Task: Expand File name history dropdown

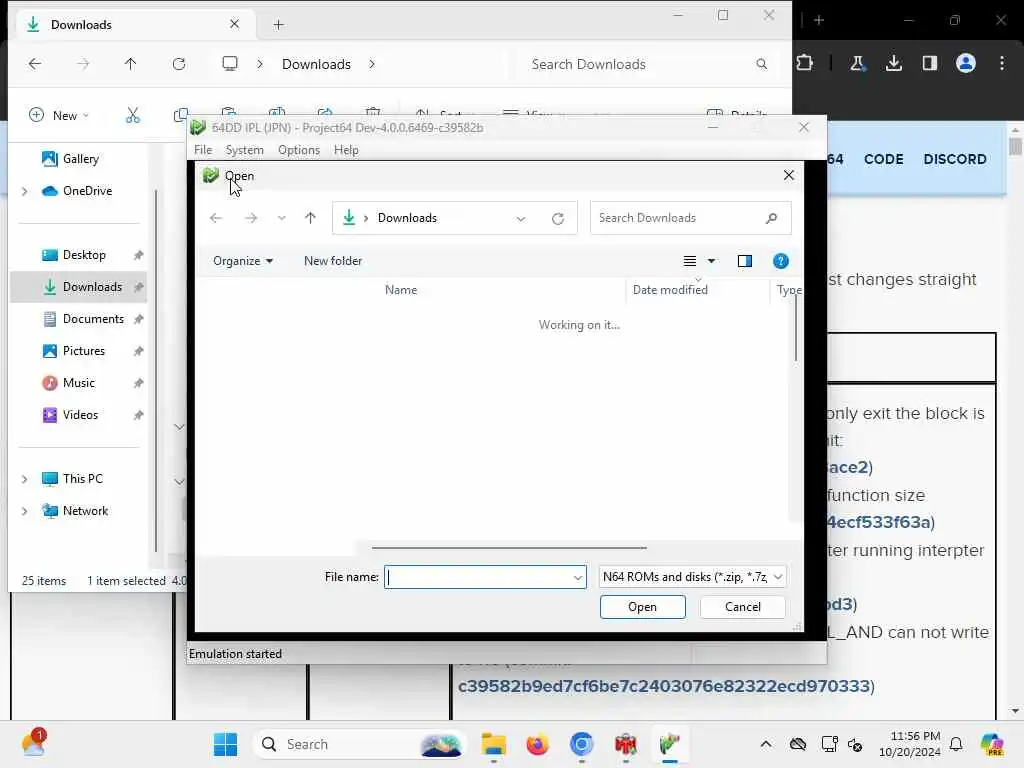Action: (x=578, y=577)
